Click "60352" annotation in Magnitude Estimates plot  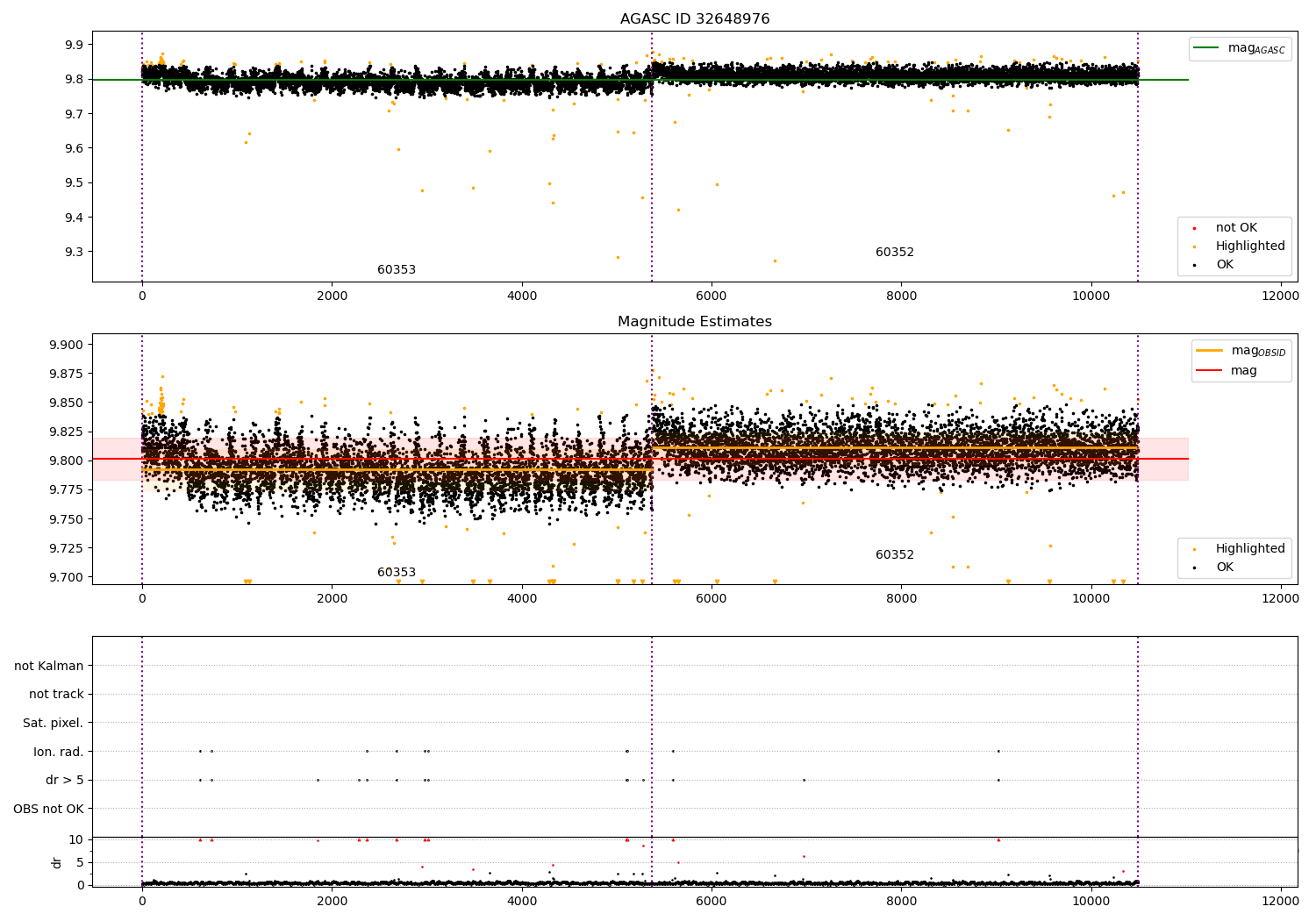coord(895,555)
